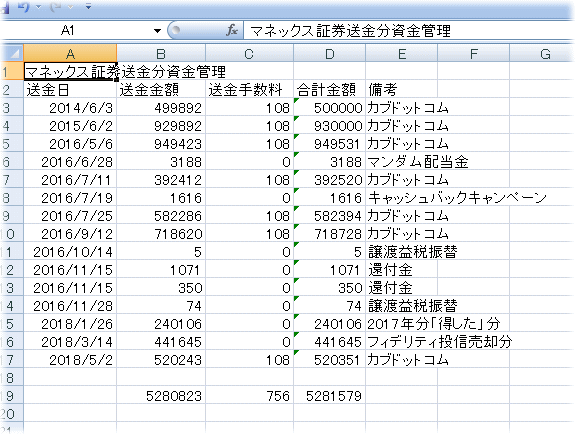Viewport: 575px width, 434px height.
Task: Open the Undo history dropdown arrow
Action: pos(39,7)
